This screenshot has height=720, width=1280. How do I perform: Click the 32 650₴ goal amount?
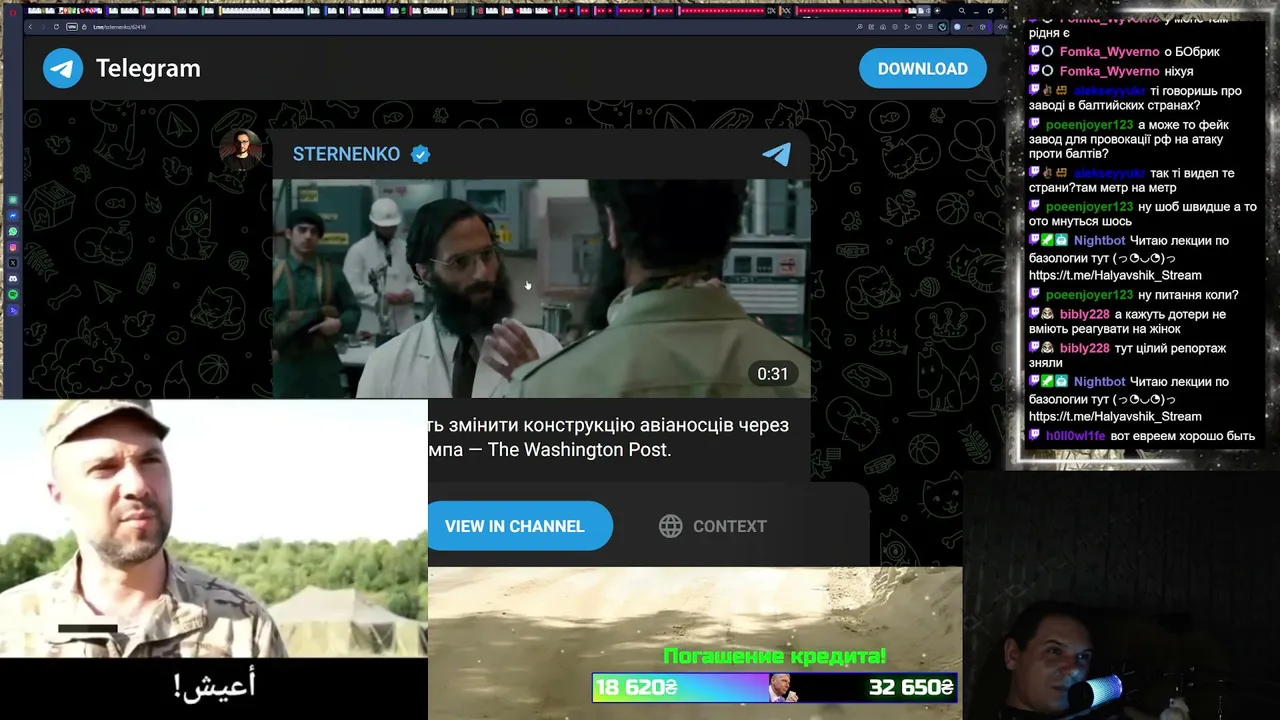point(911,687)
